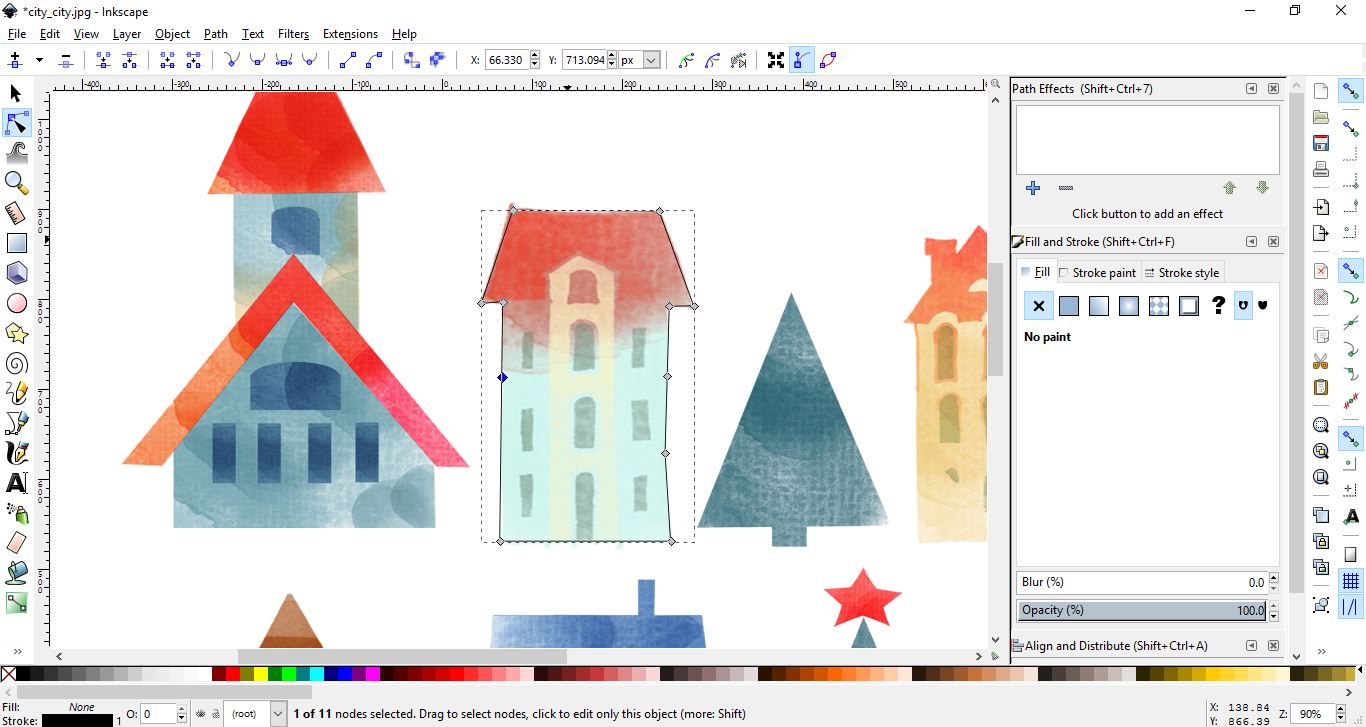The image size is (1366, 727).
Task: Add a path effect with plus icon
Action: pos(1033,188)
